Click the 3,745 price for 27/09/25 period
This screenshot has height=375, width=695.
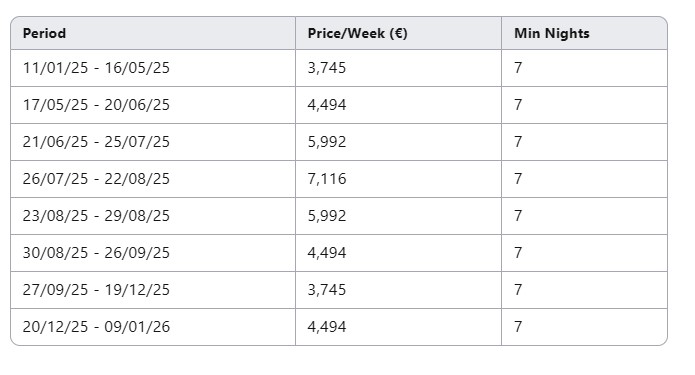(398, 290)
